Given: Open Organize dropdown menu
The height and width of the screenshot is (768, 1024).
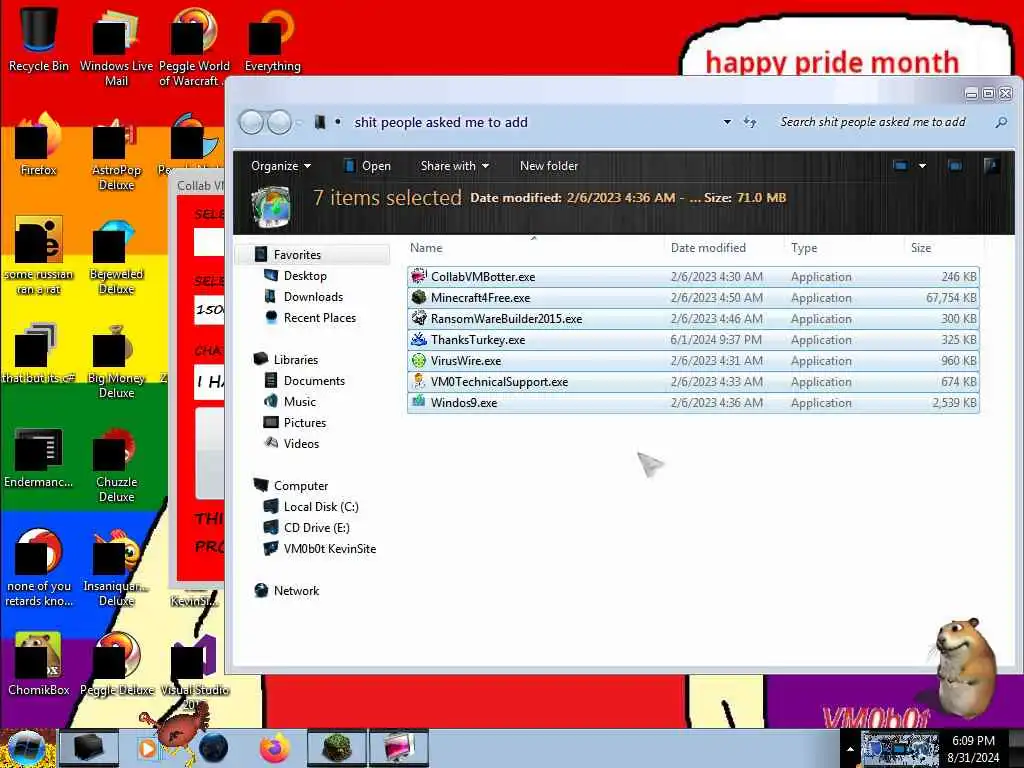Looking at the screenshot, I should (x=281, y=166).
